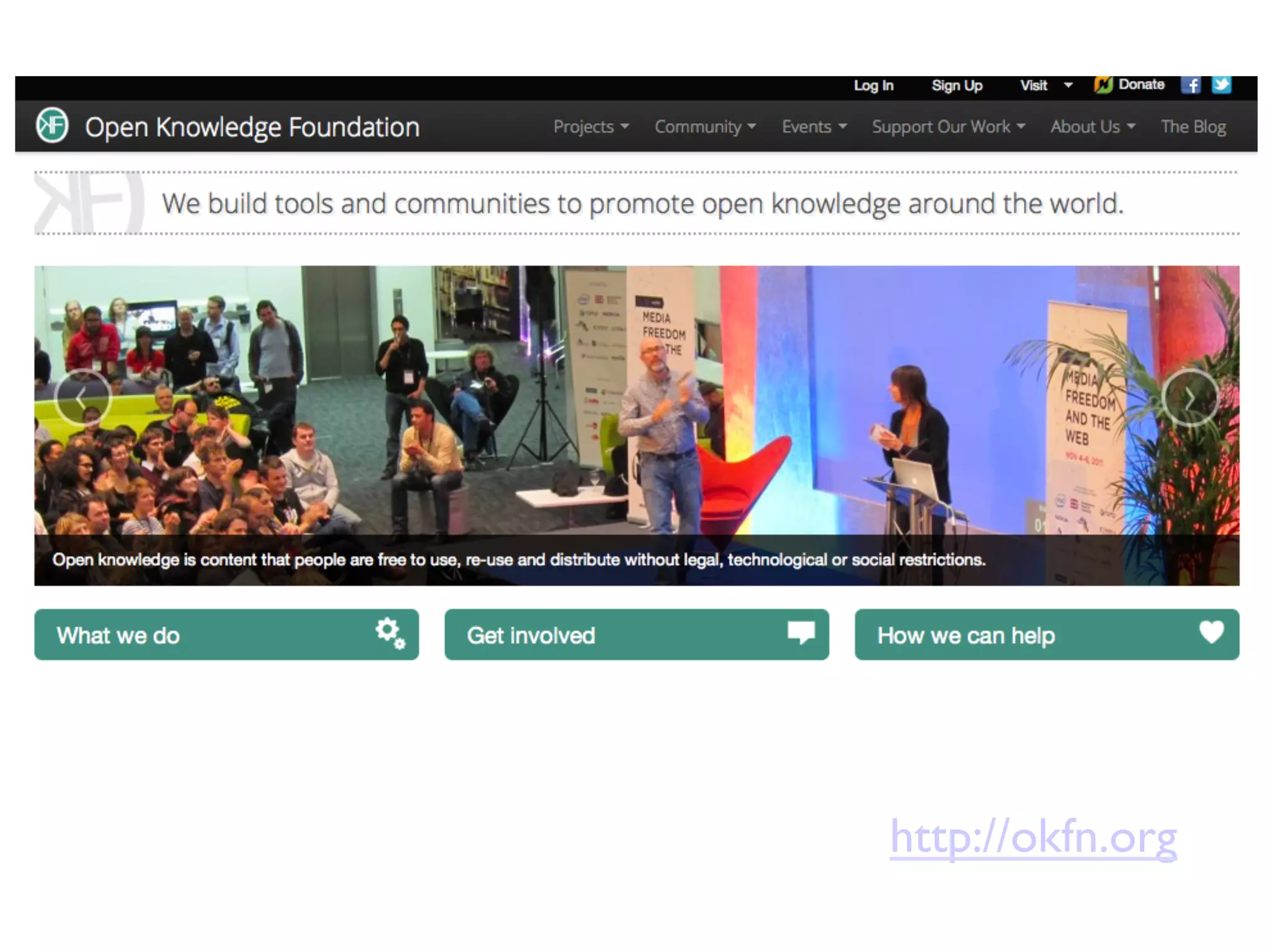
Task: Click heart icon on How we can help
Action: [1211, 632]
